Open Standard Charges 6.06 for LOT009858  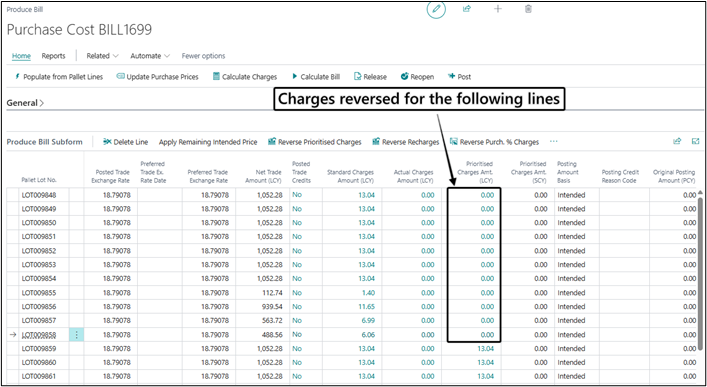pyautogui.click(x=368, y=335)
